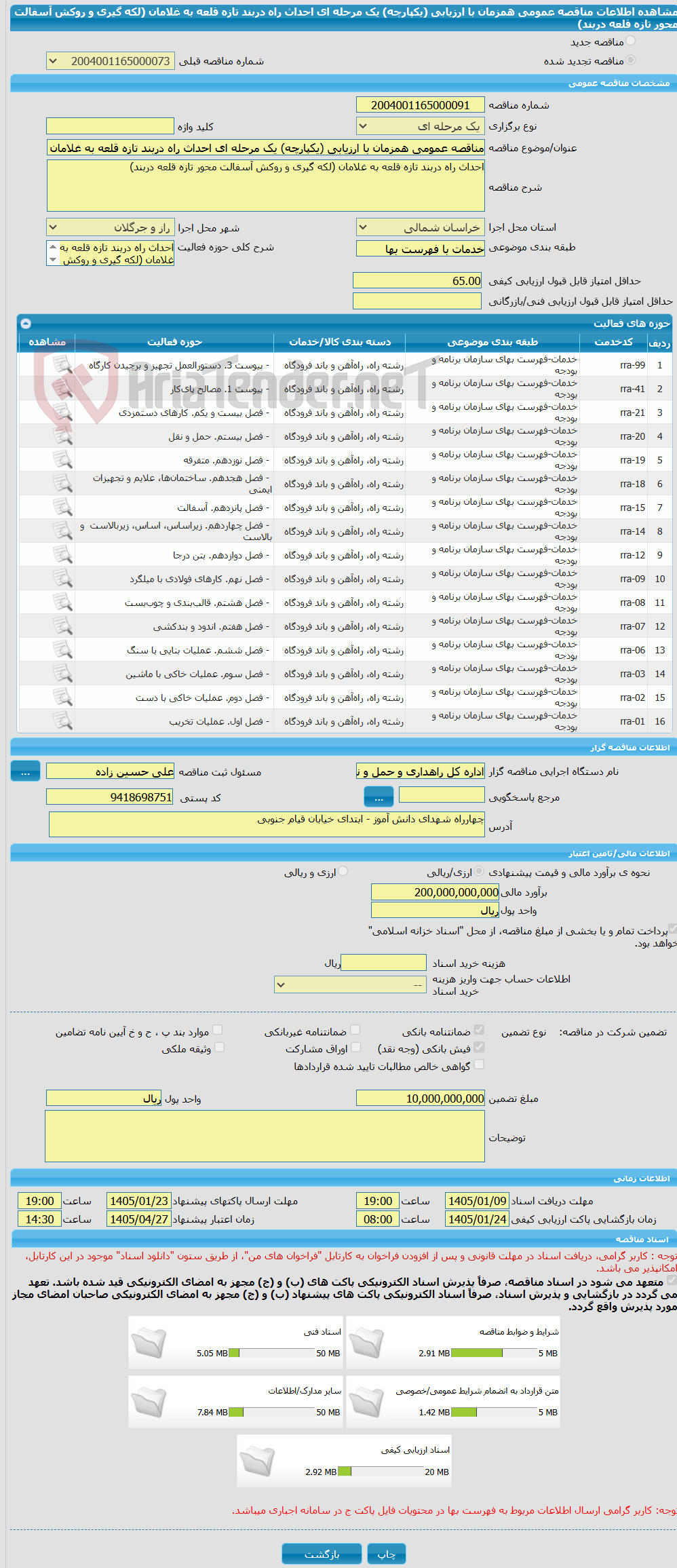Open view icon for row rra-18
Image resolution: width=677 pixels, height=1568 pixels.
tap(62, 484)
